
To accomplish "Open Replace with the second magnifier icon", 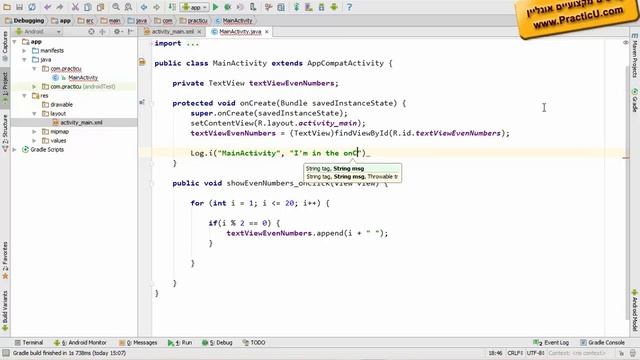I will pyautogui.click(x=128, y=7).
